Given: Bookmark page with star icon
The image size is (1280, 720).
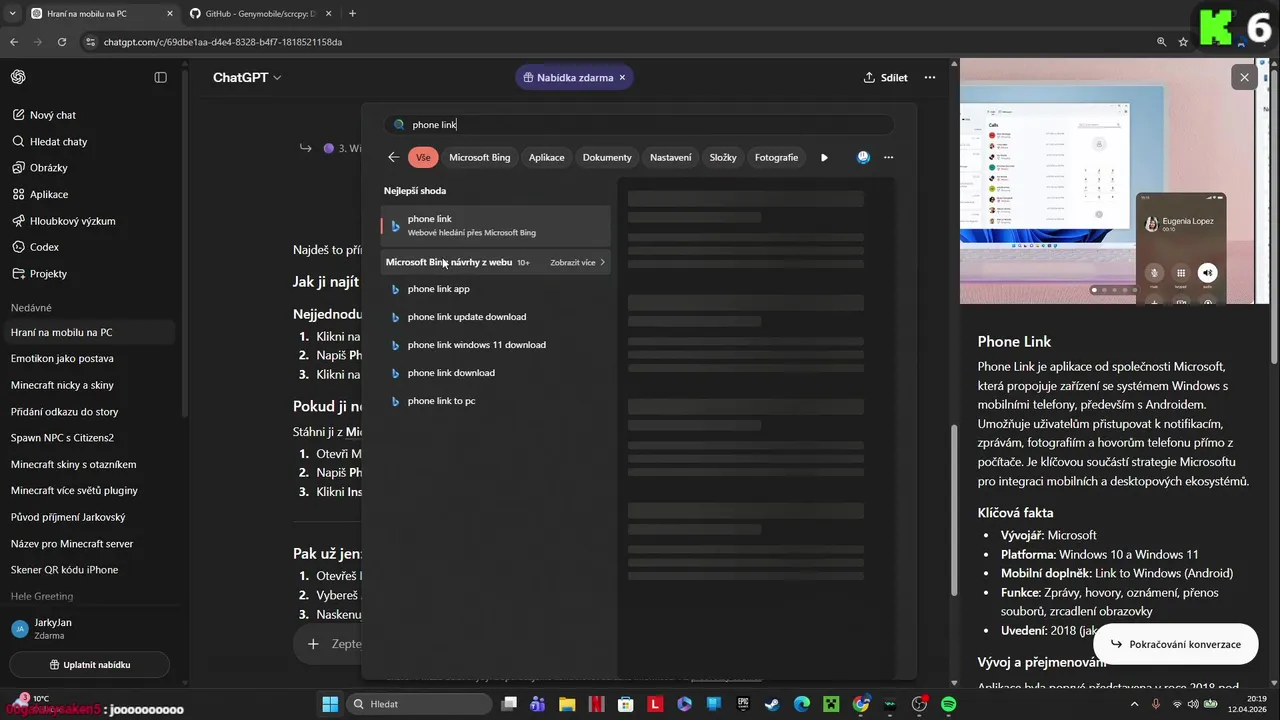Looking at the screenshot, I should (x=1183, y=42).
